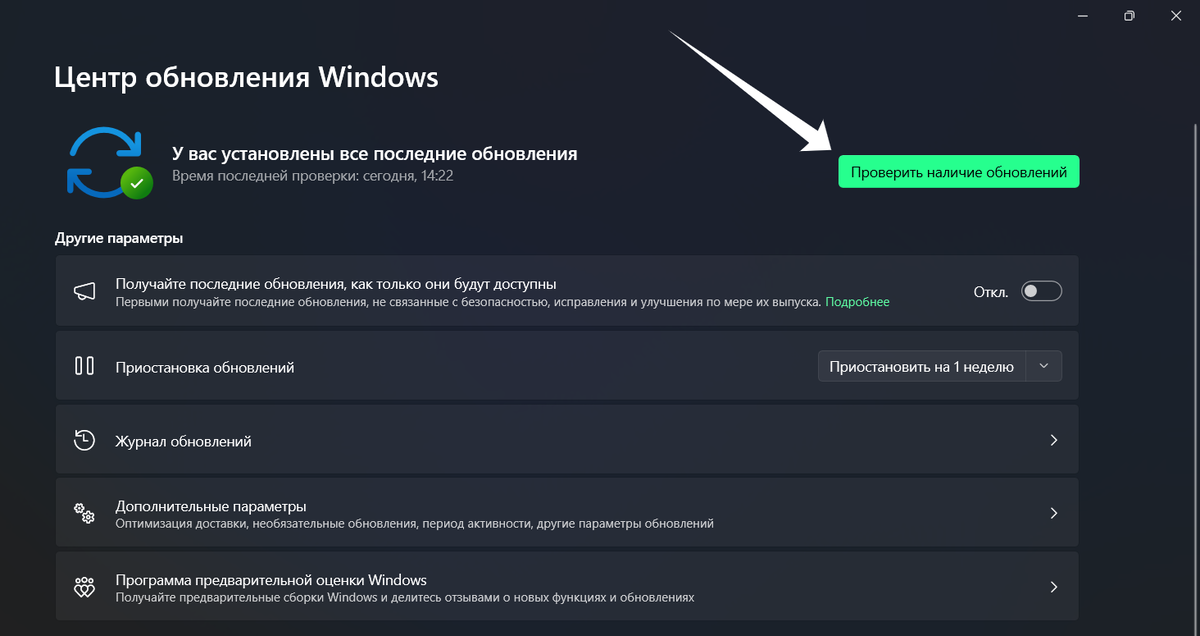Click the pause icon beside Приостановка обновлений
Viewport: 1200px width, 636px height.
click(x=85, y=366)
